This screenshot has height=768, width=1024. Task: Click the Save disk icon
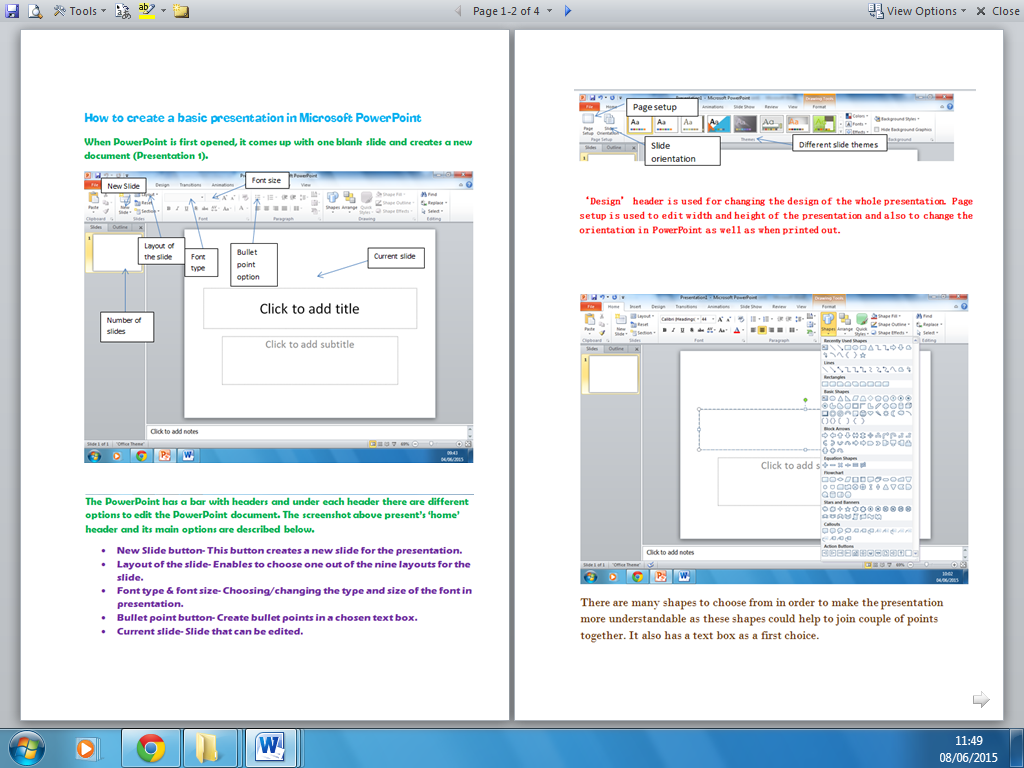coord(12,10)
